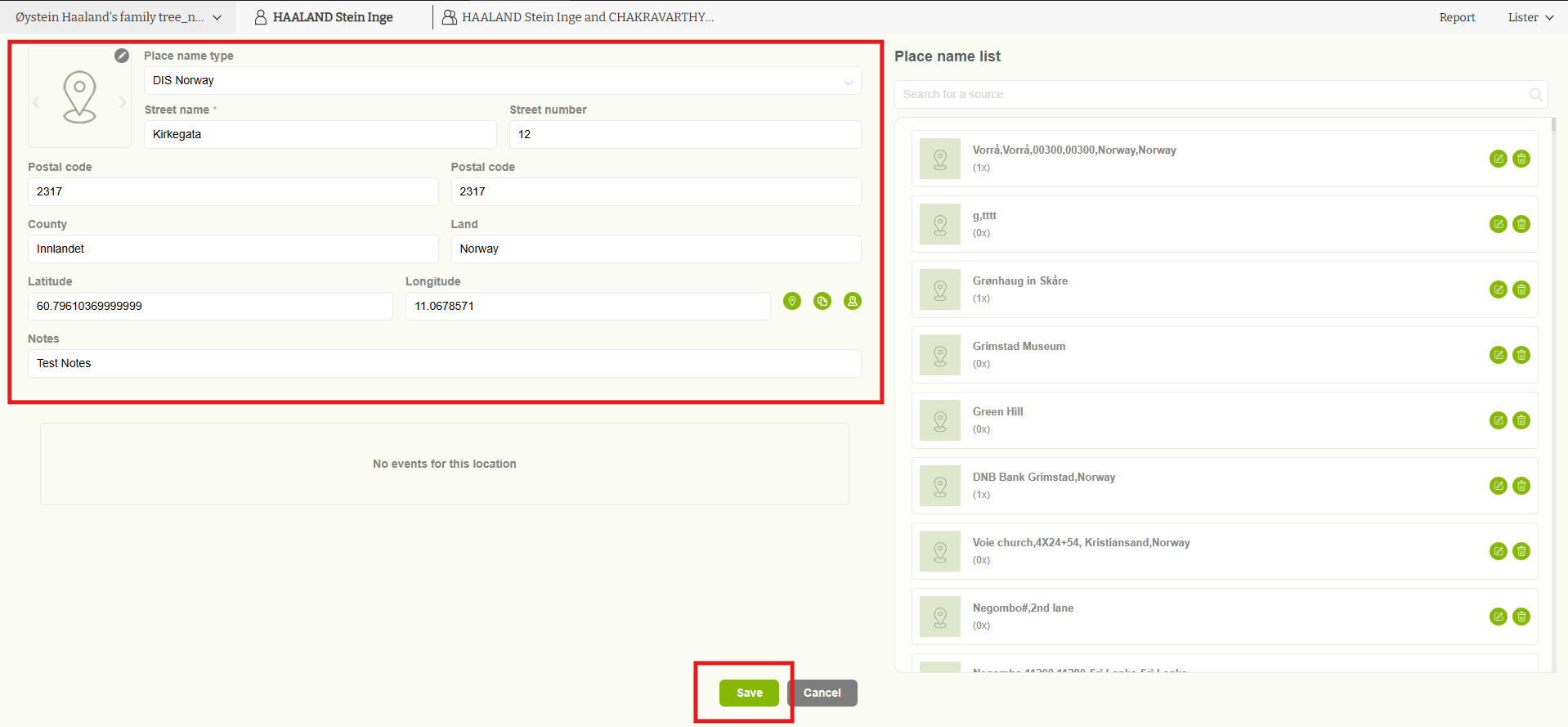
Task: Open the Report link
Action: click(1457, 17)
